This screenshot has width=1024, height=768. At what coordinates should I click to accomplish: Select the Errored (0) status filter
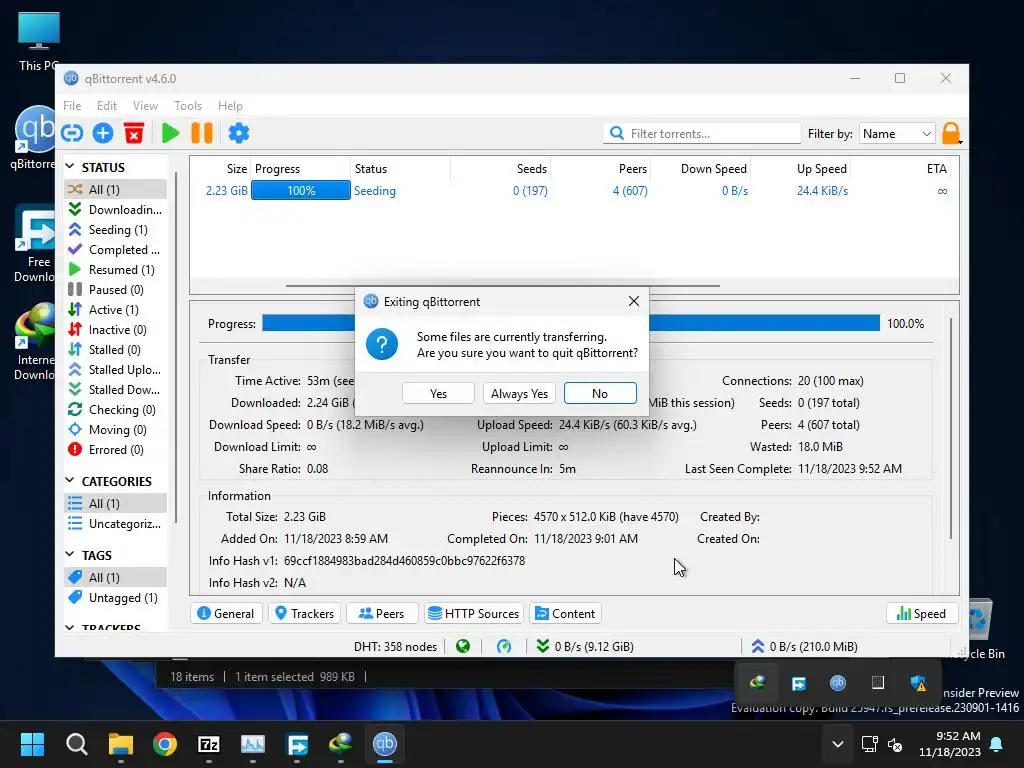(116, 450)
